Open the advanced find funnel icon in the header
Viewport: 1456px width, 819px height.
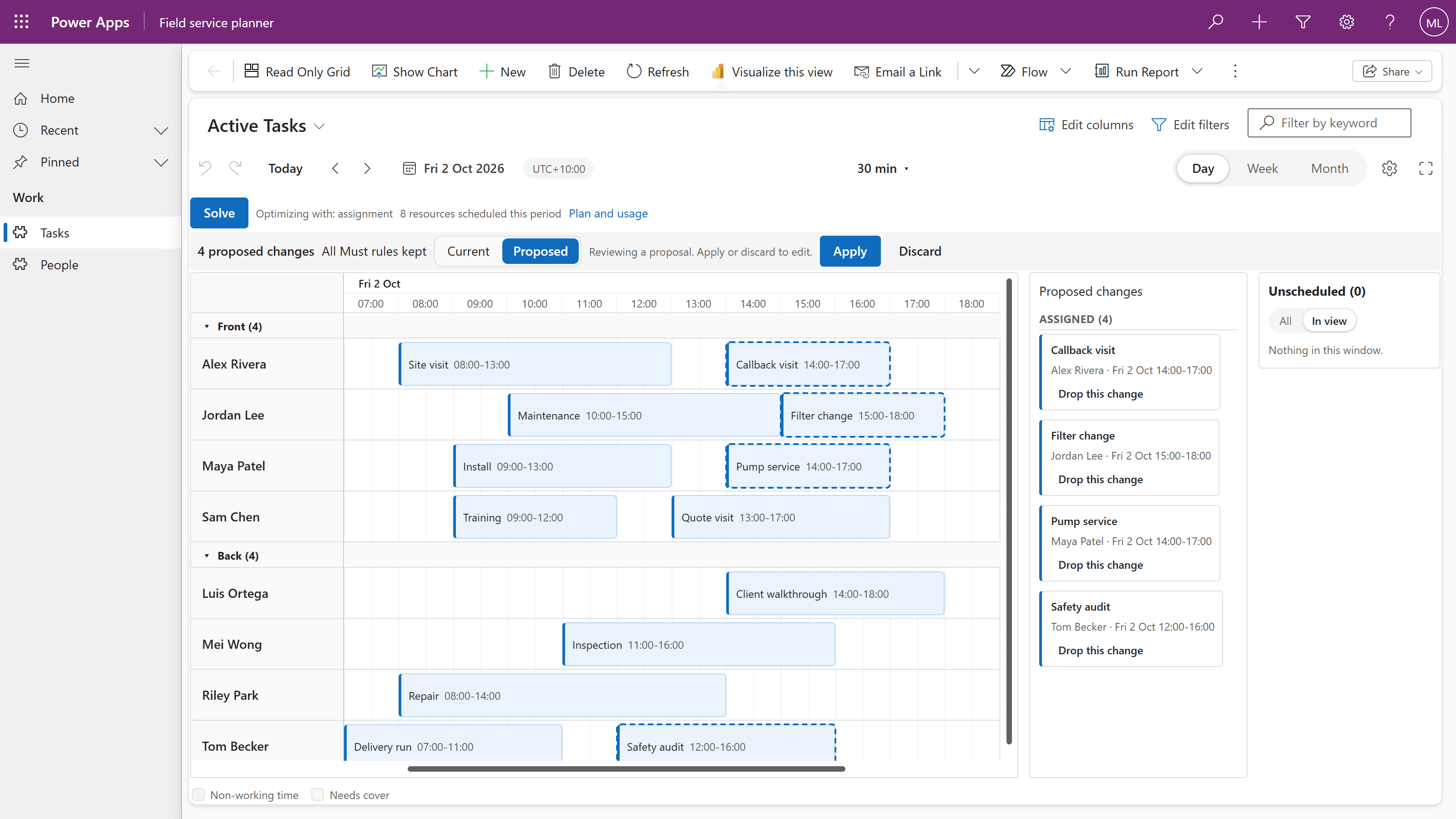1303,22
